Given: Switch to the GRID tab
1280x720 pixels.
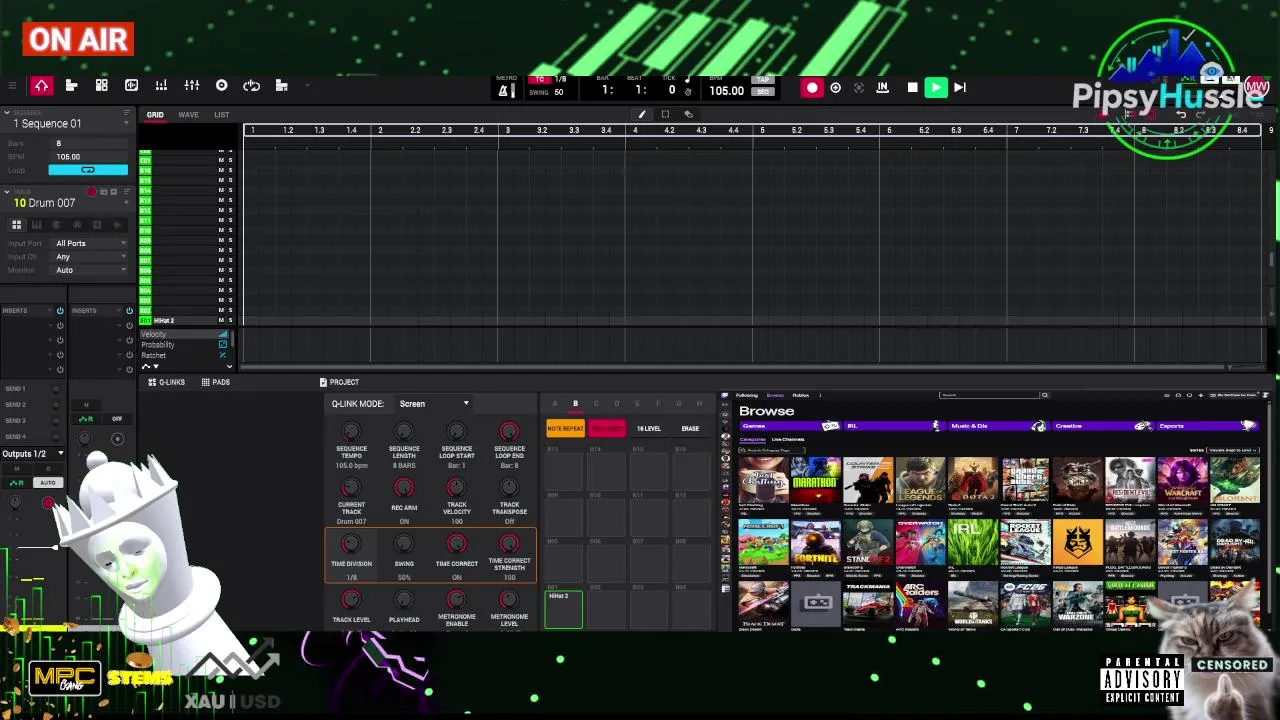Looking at the screenshot, I should pos(155,115).
